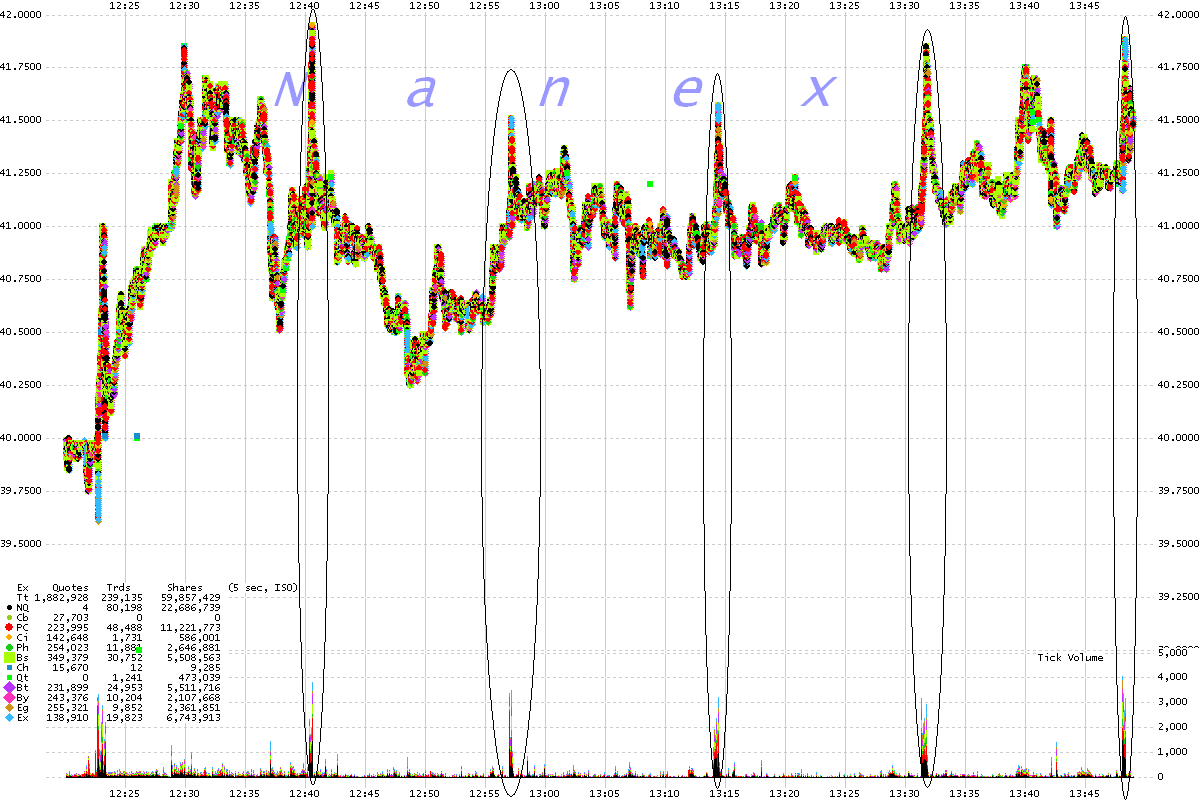Click the isolated green dot near 13:09
The image size is (1200, 800).
pyautogui.click(x=650, y=184)
